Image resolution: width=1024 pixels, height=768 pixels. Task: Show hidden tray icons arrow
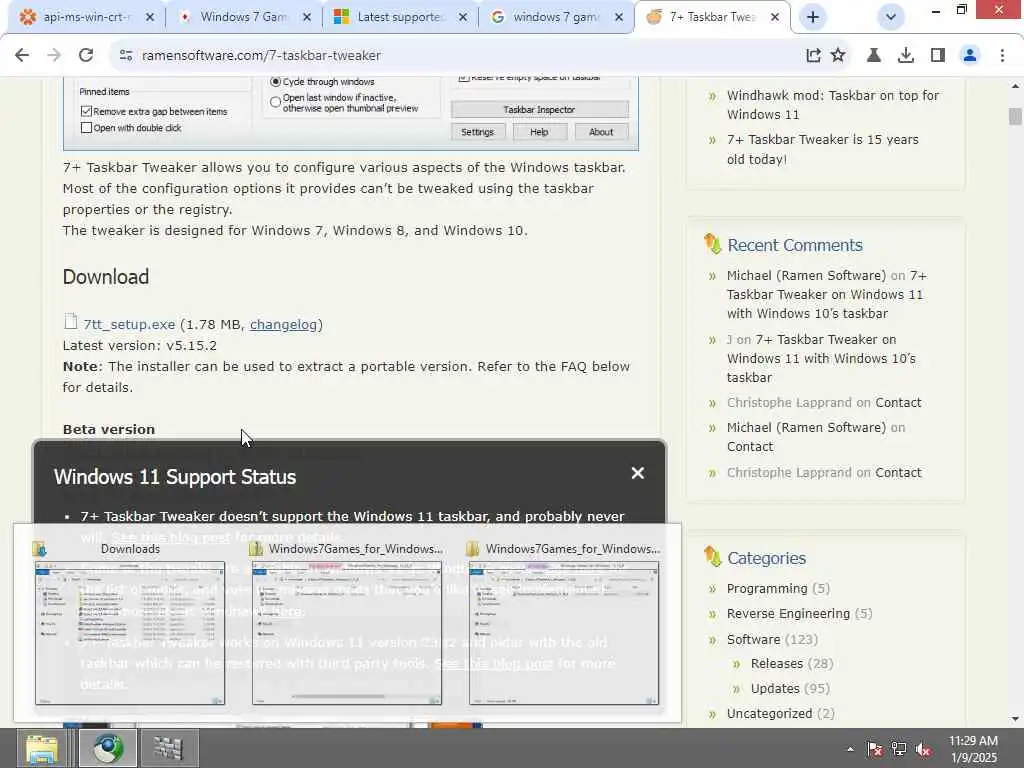(x=850, y=749)
